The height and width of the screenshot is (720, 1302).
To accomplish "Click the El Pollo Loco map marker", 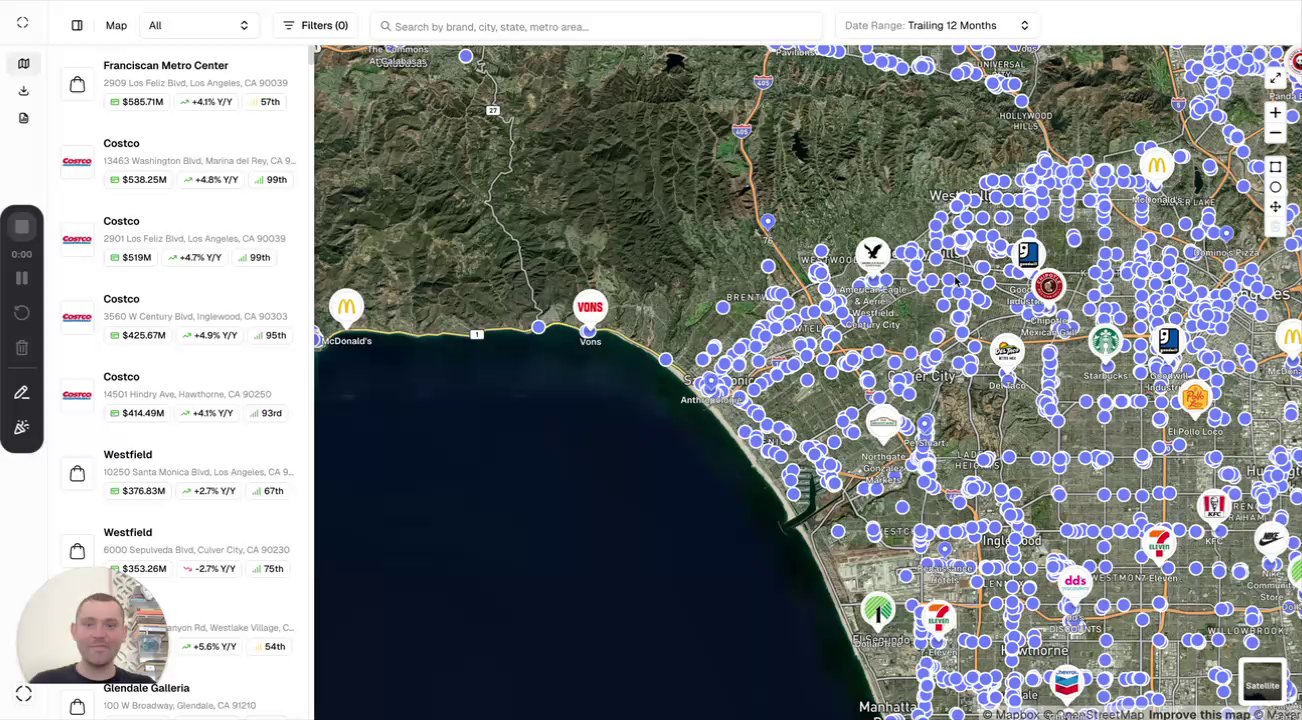I will tap(1194, 398).
